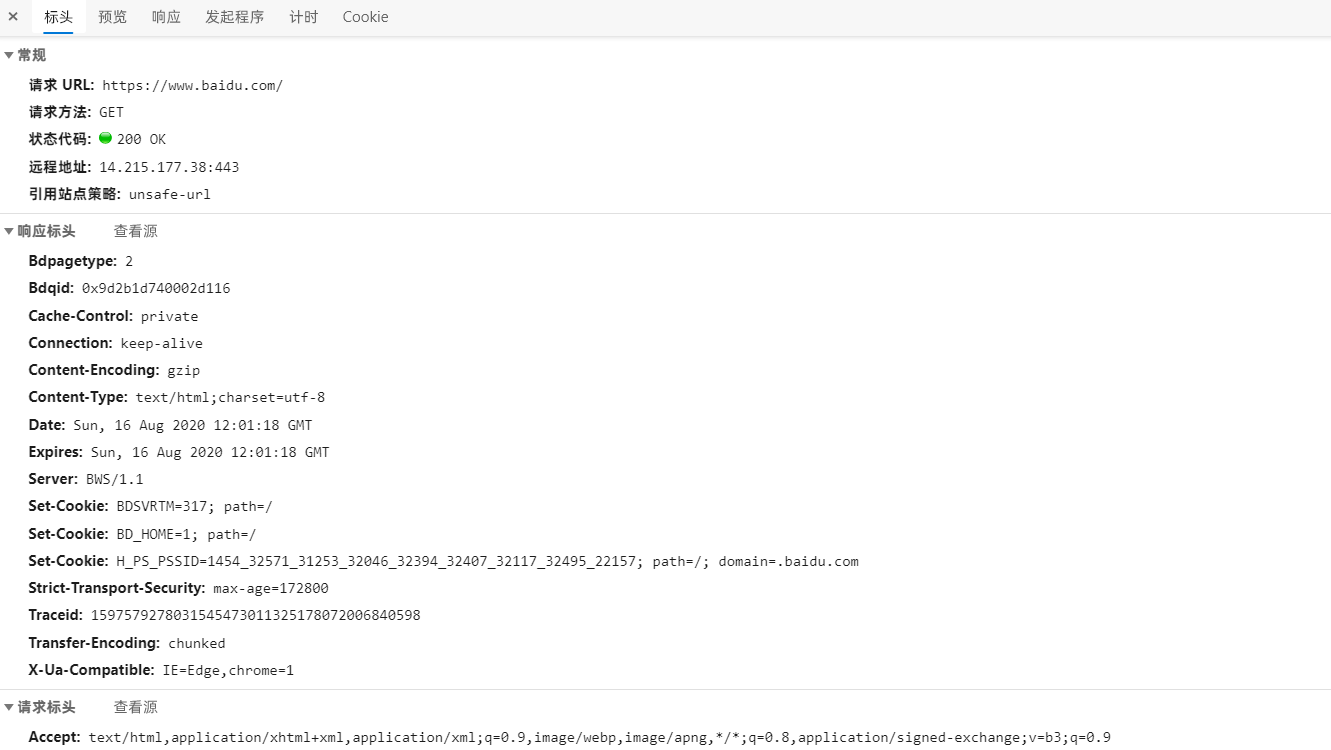
Task: Open the 计时 tab
Action: click(x=303, y=17)
